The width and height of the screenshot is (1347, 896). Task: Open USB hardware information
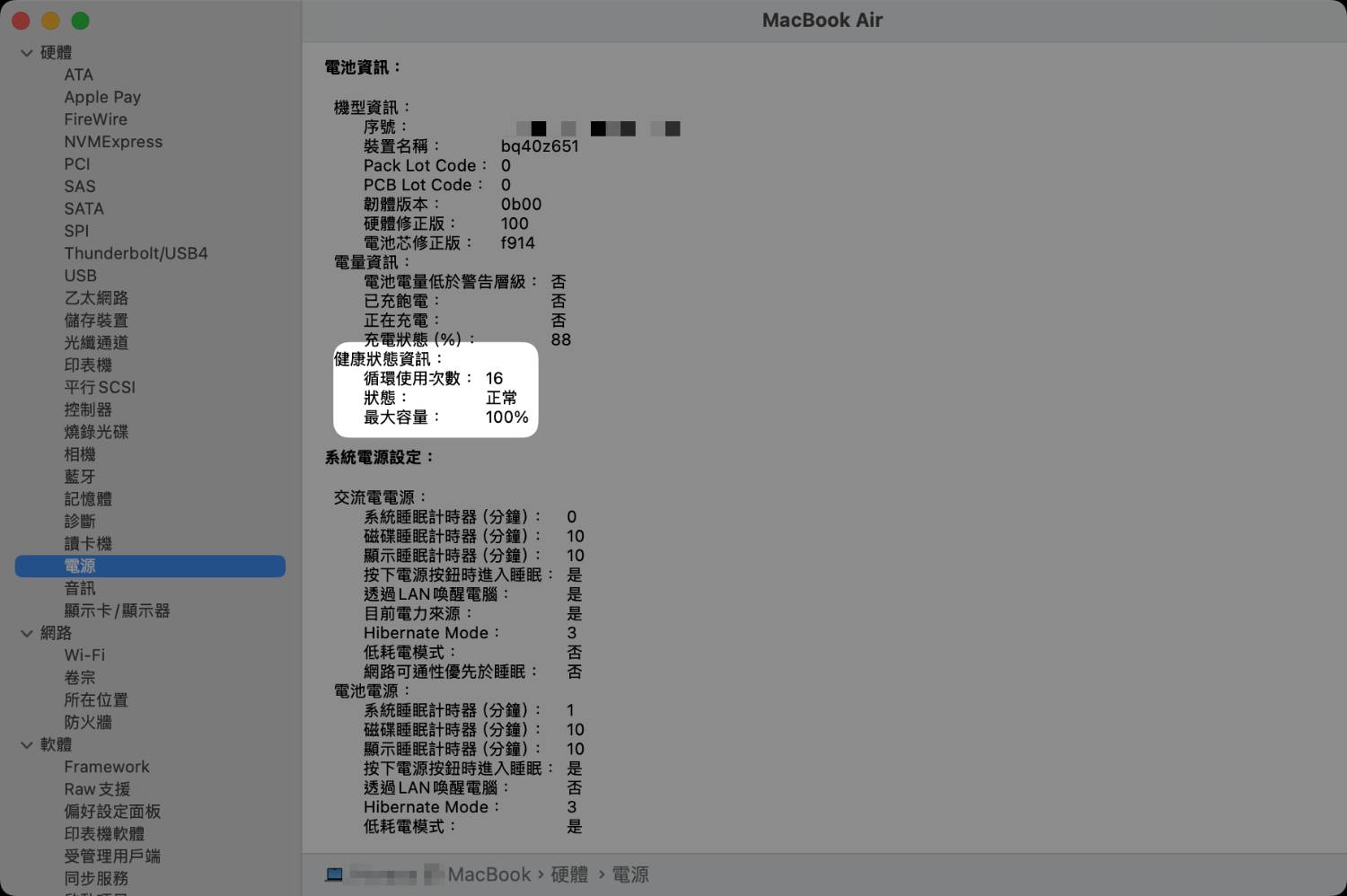[x=80, y=276]
